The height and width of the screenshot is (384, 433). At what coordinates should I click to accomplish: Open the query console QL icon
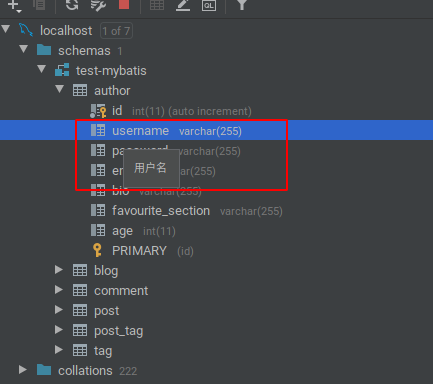tap(209, 5)
